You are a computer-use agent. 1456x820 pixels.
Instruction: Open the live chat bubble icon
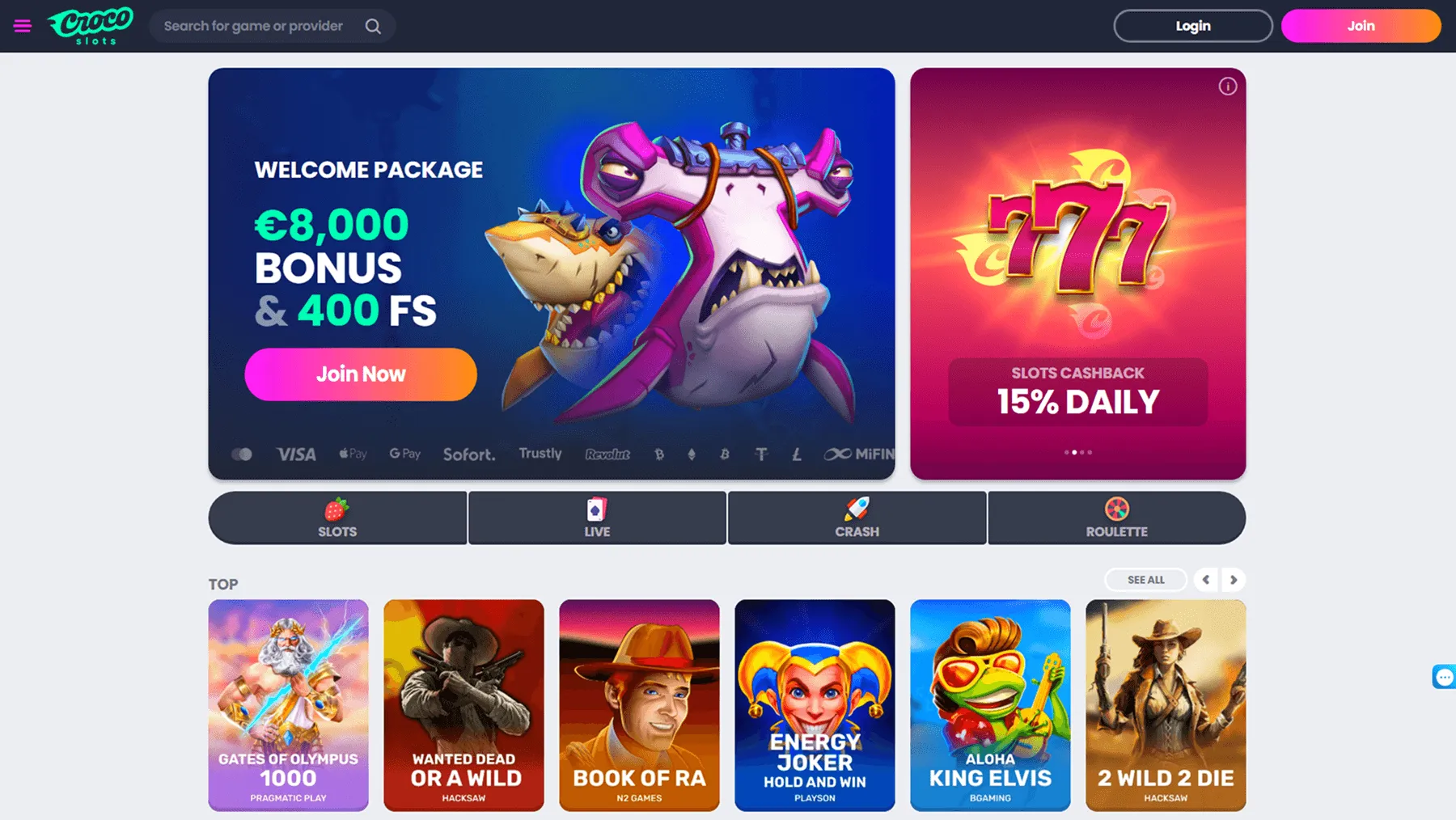coord(1444,677)
